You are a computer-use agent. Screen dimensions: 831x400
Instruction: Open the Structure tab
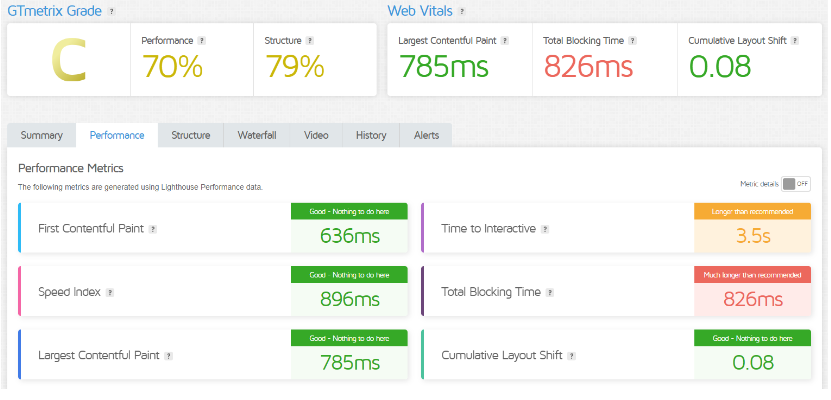point(191,135)
